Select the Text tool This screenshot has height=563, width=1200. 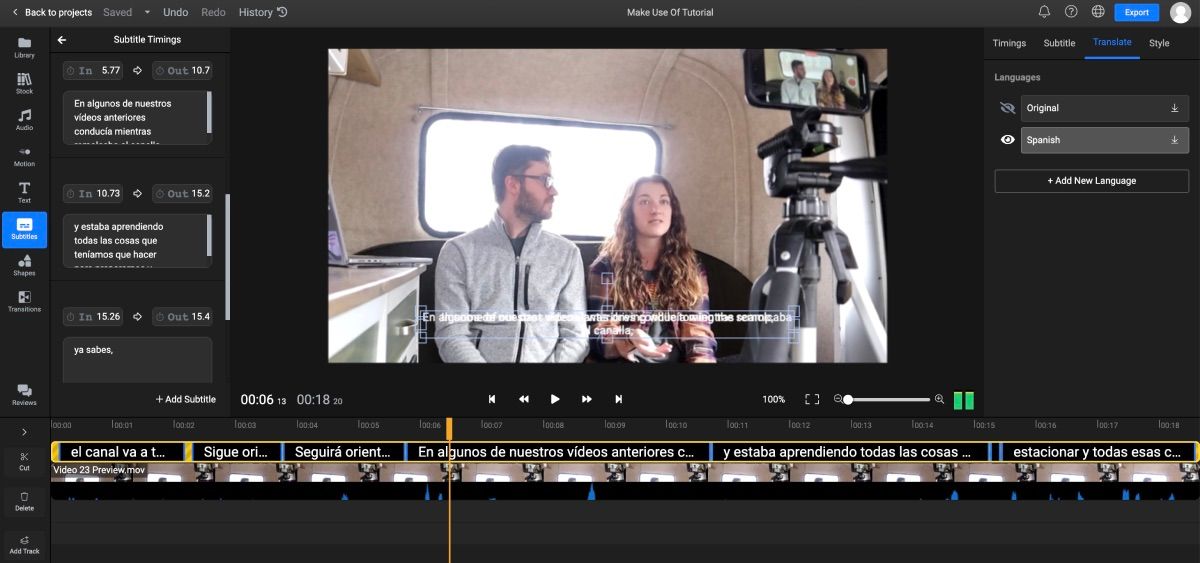coord(24,193)
